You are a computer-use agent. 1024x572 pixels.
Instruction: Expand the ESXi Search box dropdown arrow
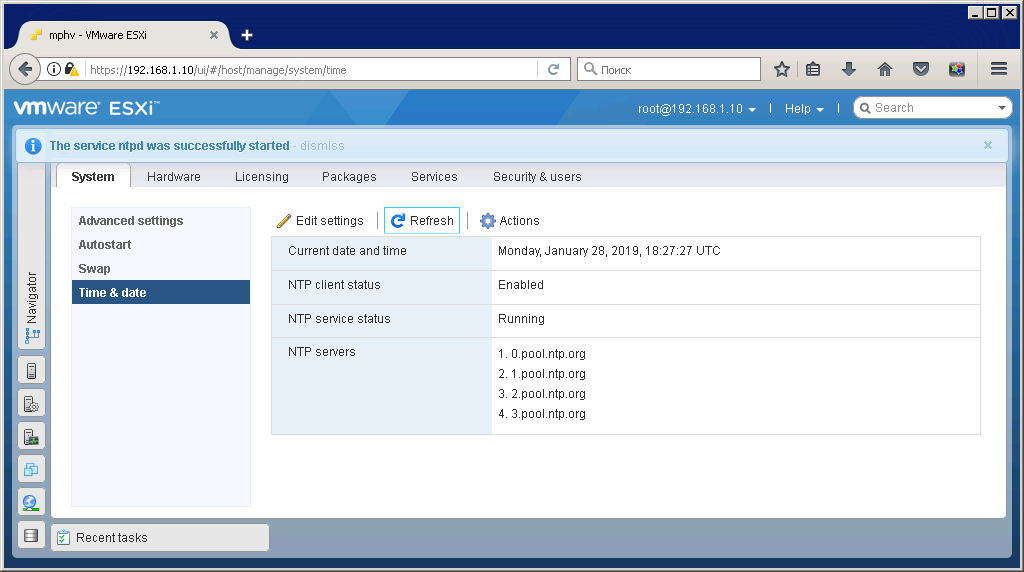pyautogui.click(x=1002, y=108)
